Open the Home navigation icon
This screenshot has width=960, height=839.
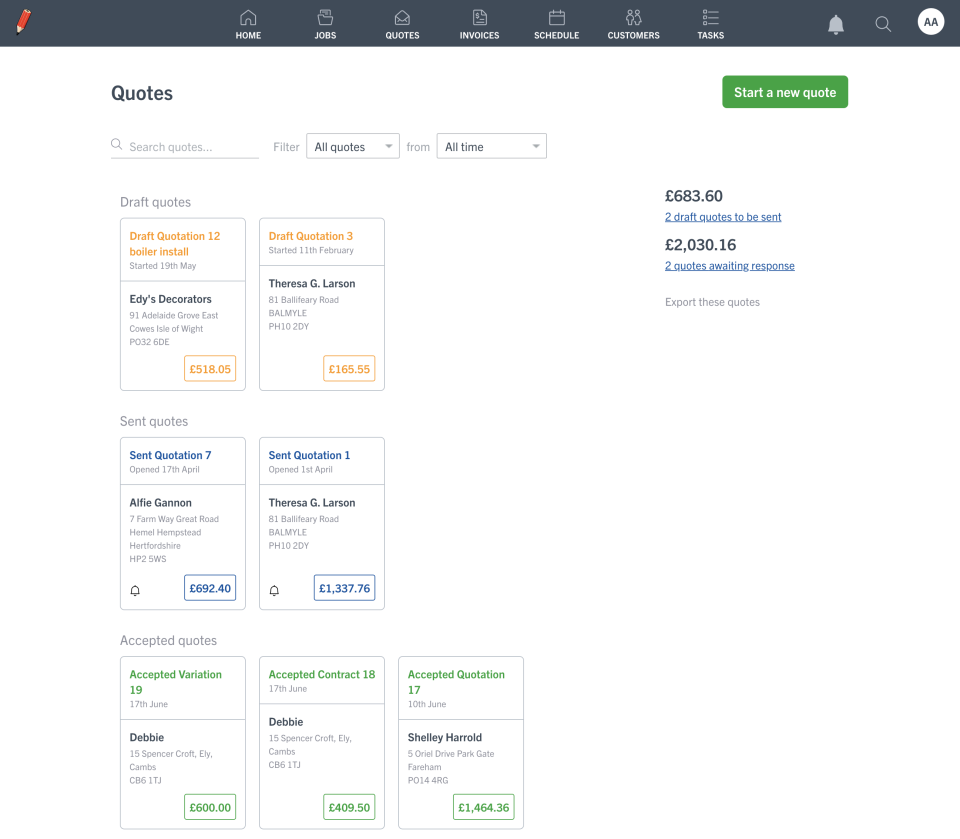click(x=247, y=22)
